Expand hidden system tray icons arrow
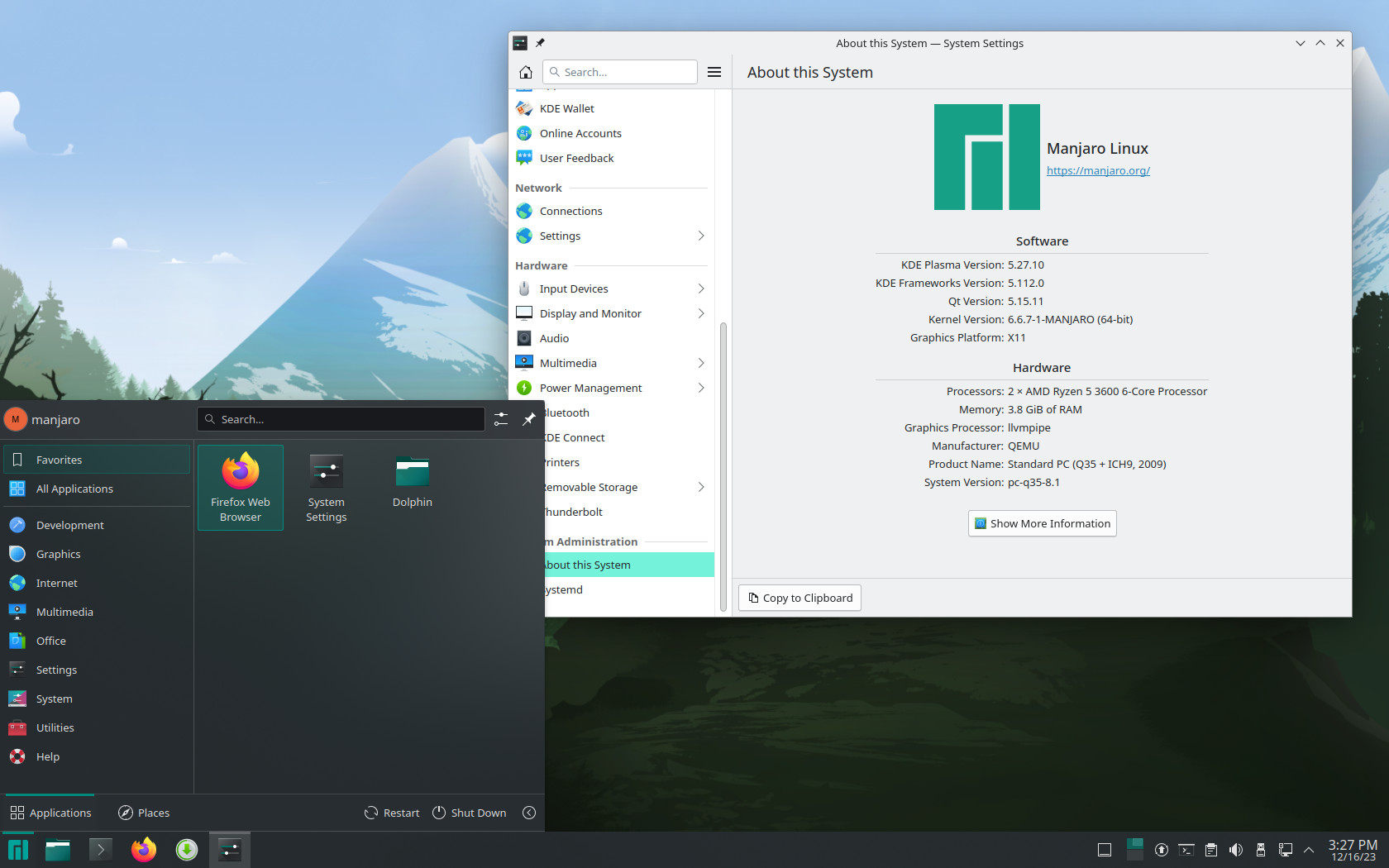 (x=1309, y=850)
